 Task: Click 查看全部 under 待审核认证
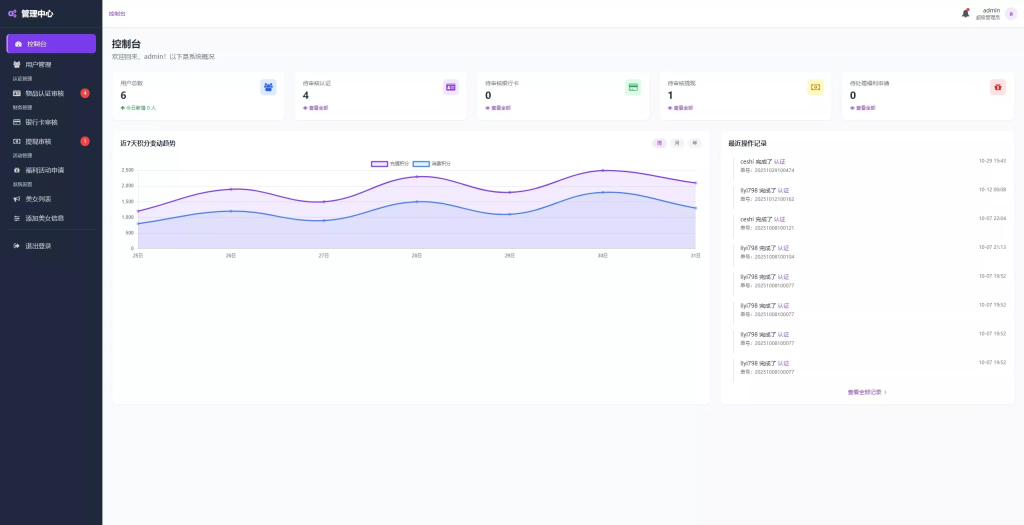tap(317, 108)
